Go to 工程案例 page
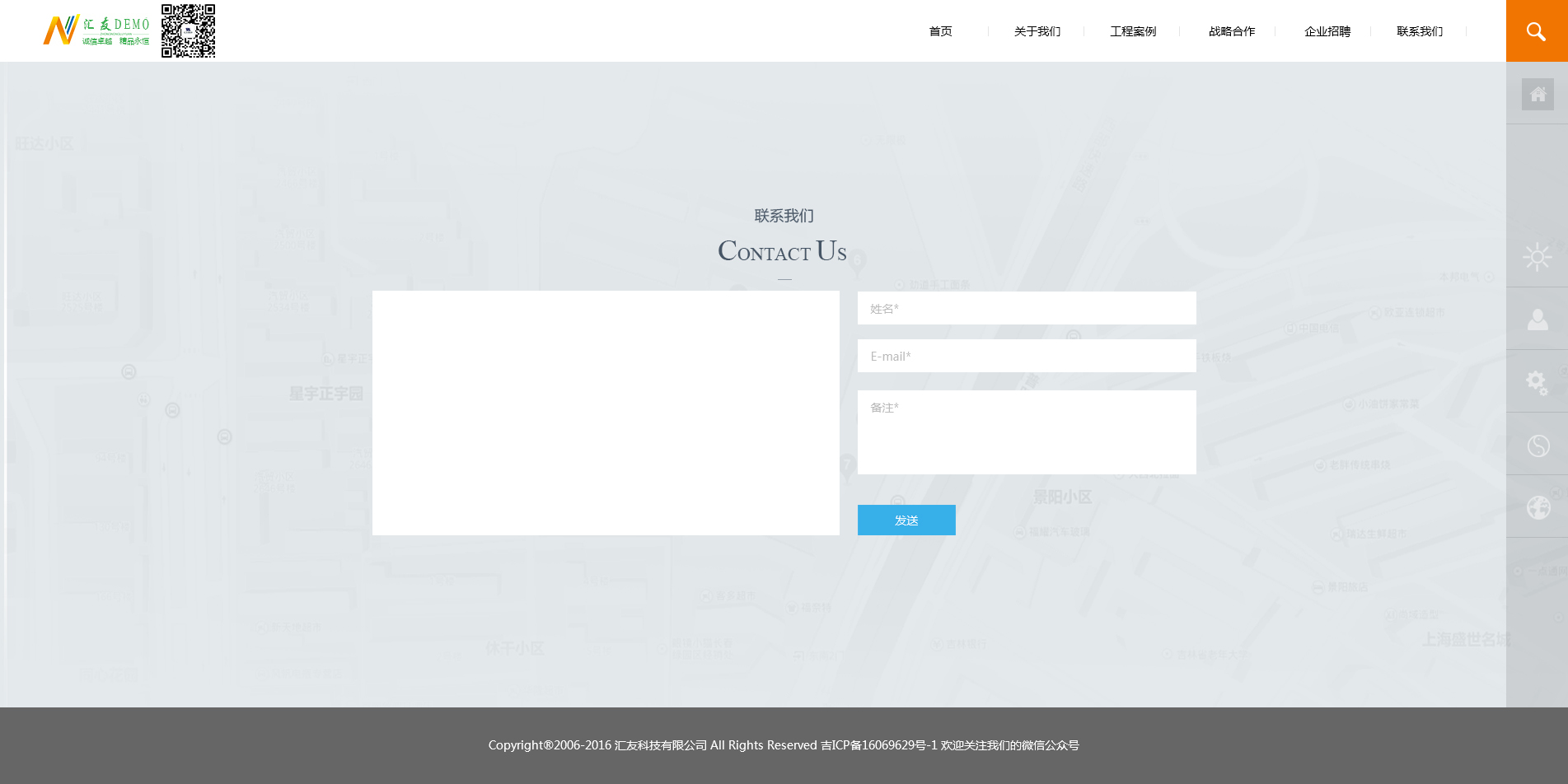 (1132, 31)
